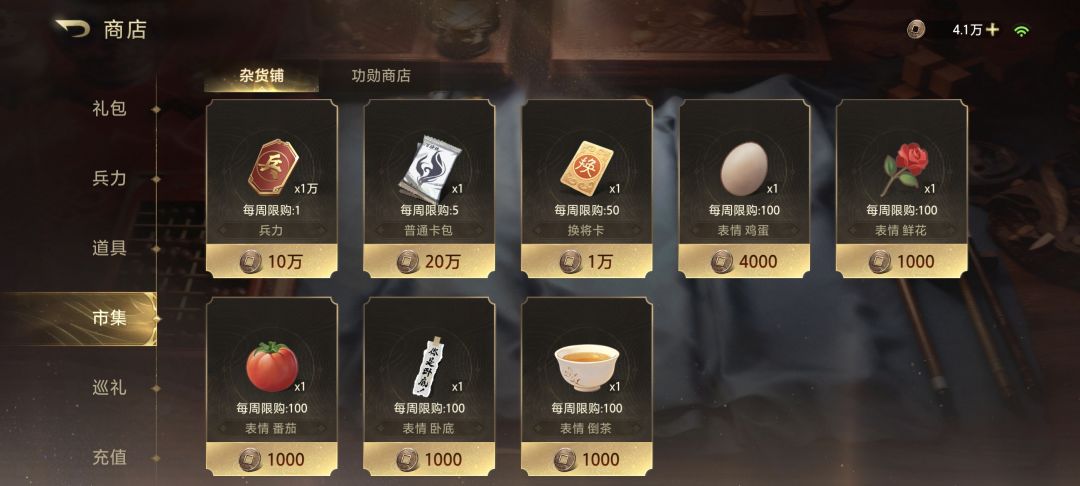Select the tomato emote icon
This screenshot has height=486, width=1080.
[x=272, y=366]
